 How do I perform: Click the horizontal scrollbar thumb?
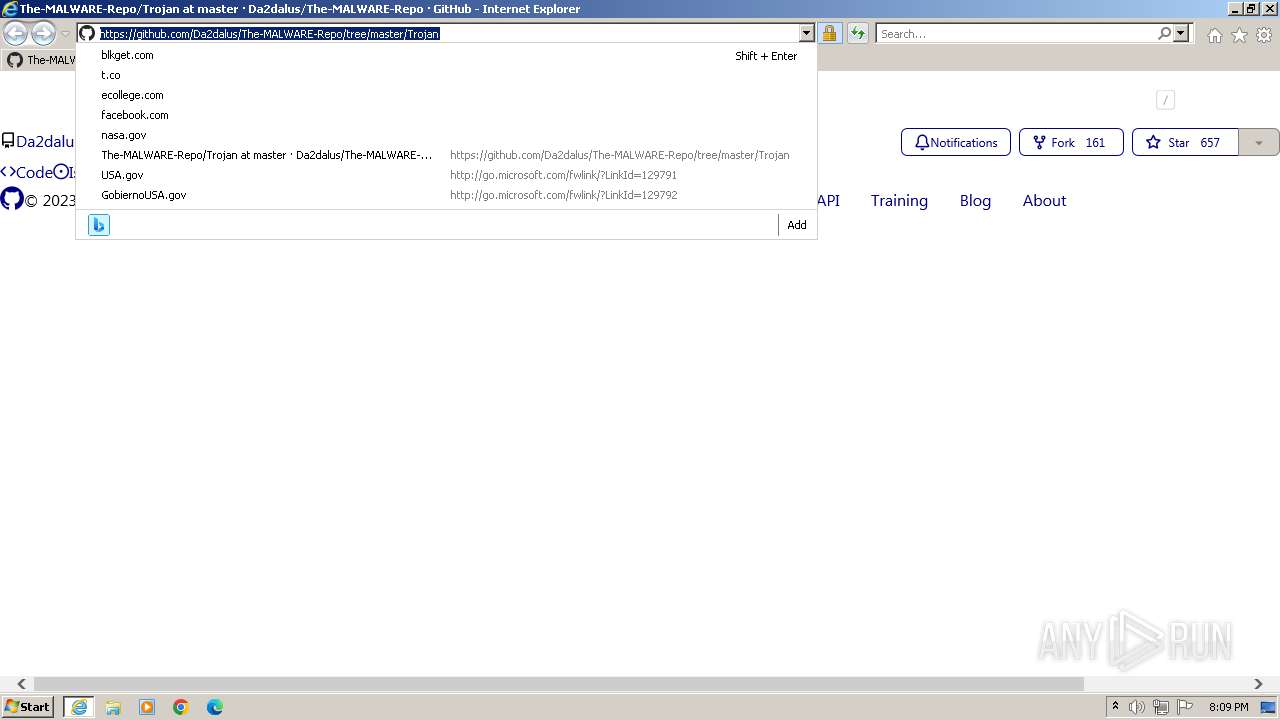point(559,684)
